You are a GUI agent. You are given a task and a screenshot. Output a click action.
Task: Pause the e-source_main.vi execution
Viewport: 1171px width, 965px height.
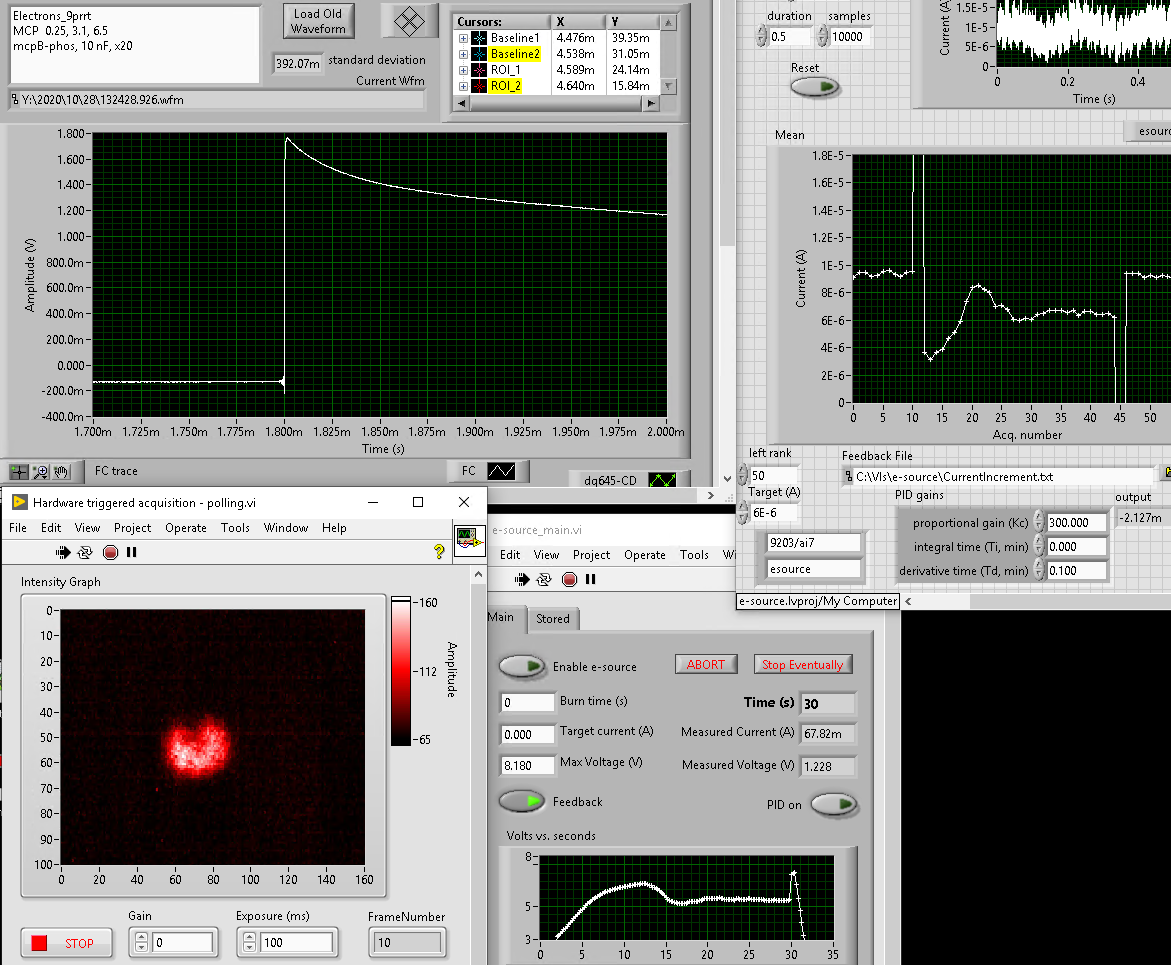pyautogui.click(x=591, y=579)
